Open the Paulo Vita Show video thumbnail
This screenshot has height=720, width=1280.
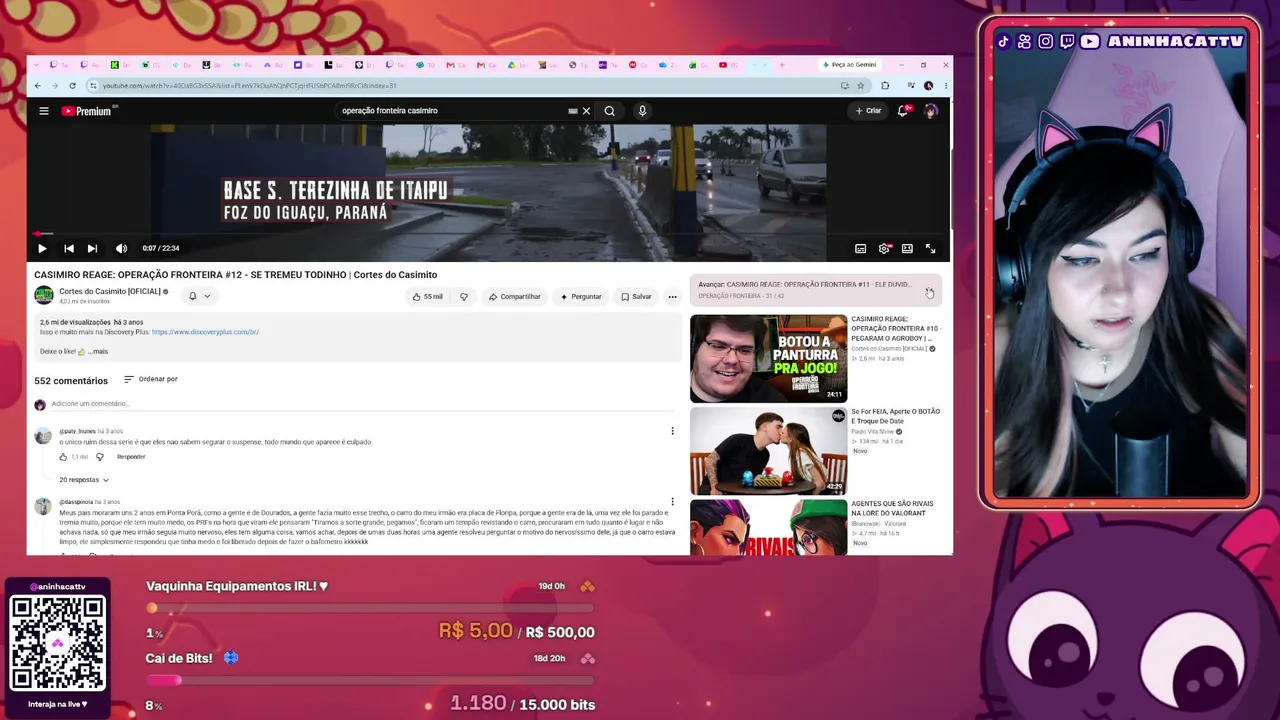[768, 451]
